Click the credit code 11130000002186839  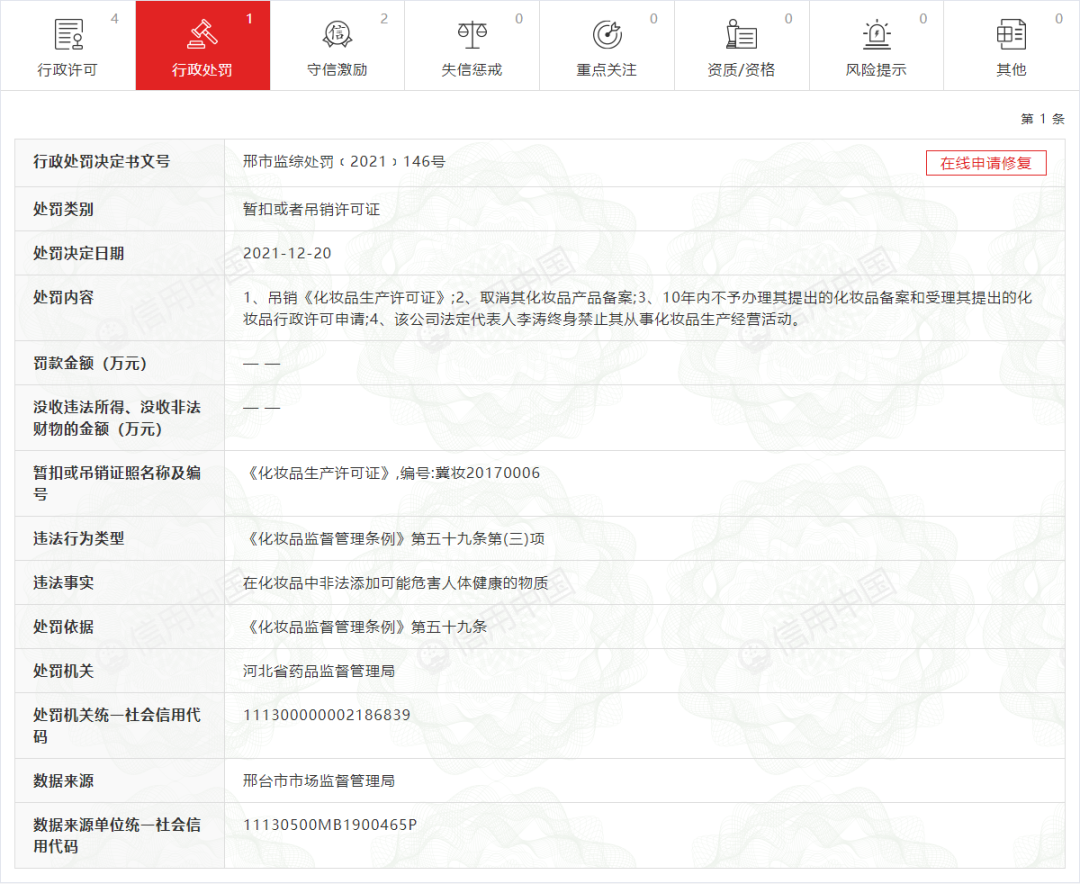click(x=327, y=715)
